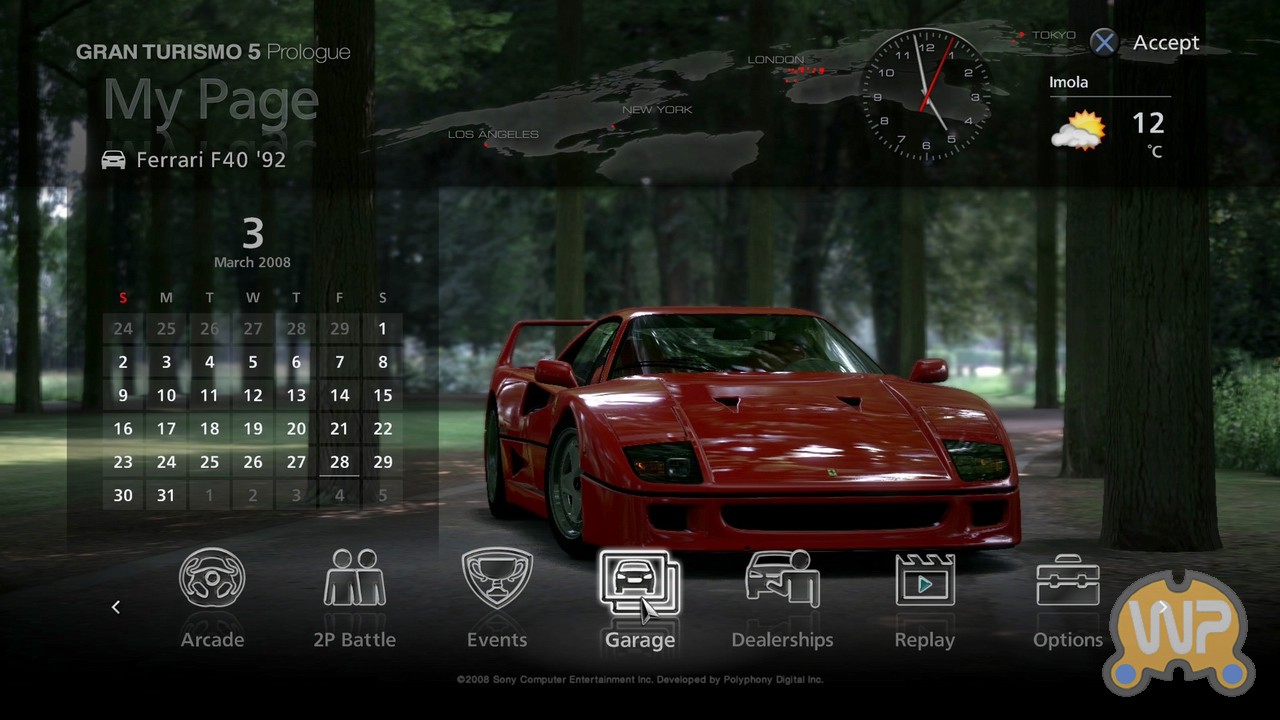Screen dimensions: 1280x720
Task: Click the Imola weather cloud icon
Action: (x=1078, y=131)
